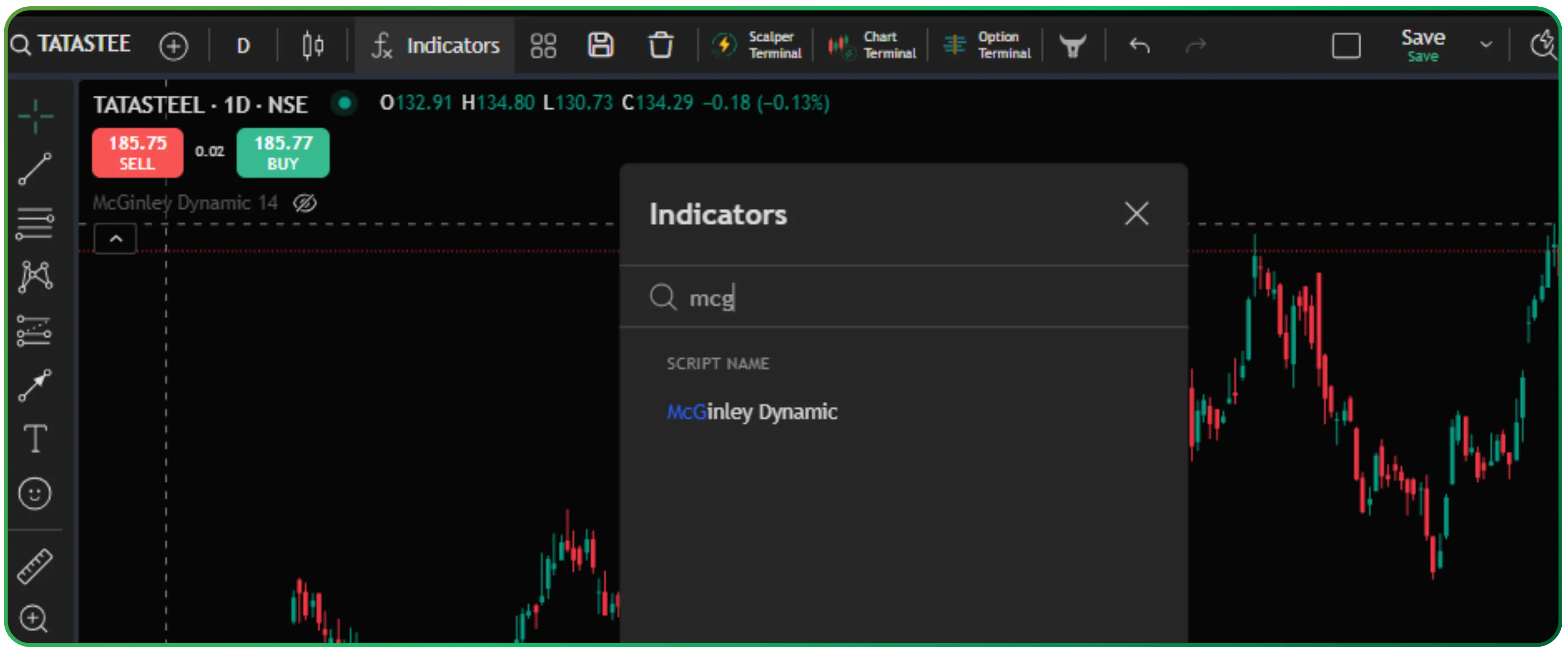1568x650 pixels.
Task: Select the ruler measure tool
Action: 35,567
